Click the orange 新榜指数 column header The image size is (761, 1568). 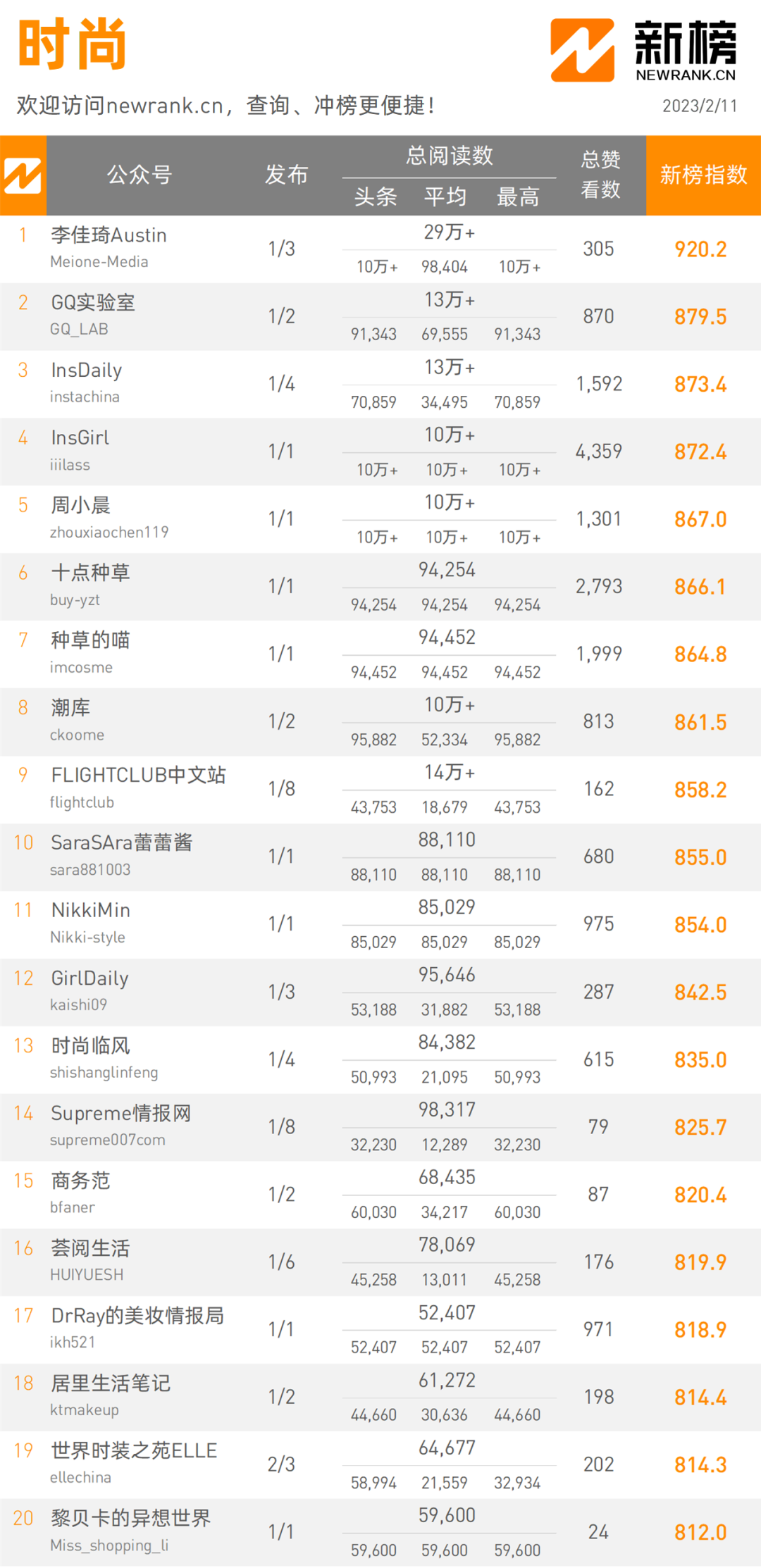tap(703, 175)
